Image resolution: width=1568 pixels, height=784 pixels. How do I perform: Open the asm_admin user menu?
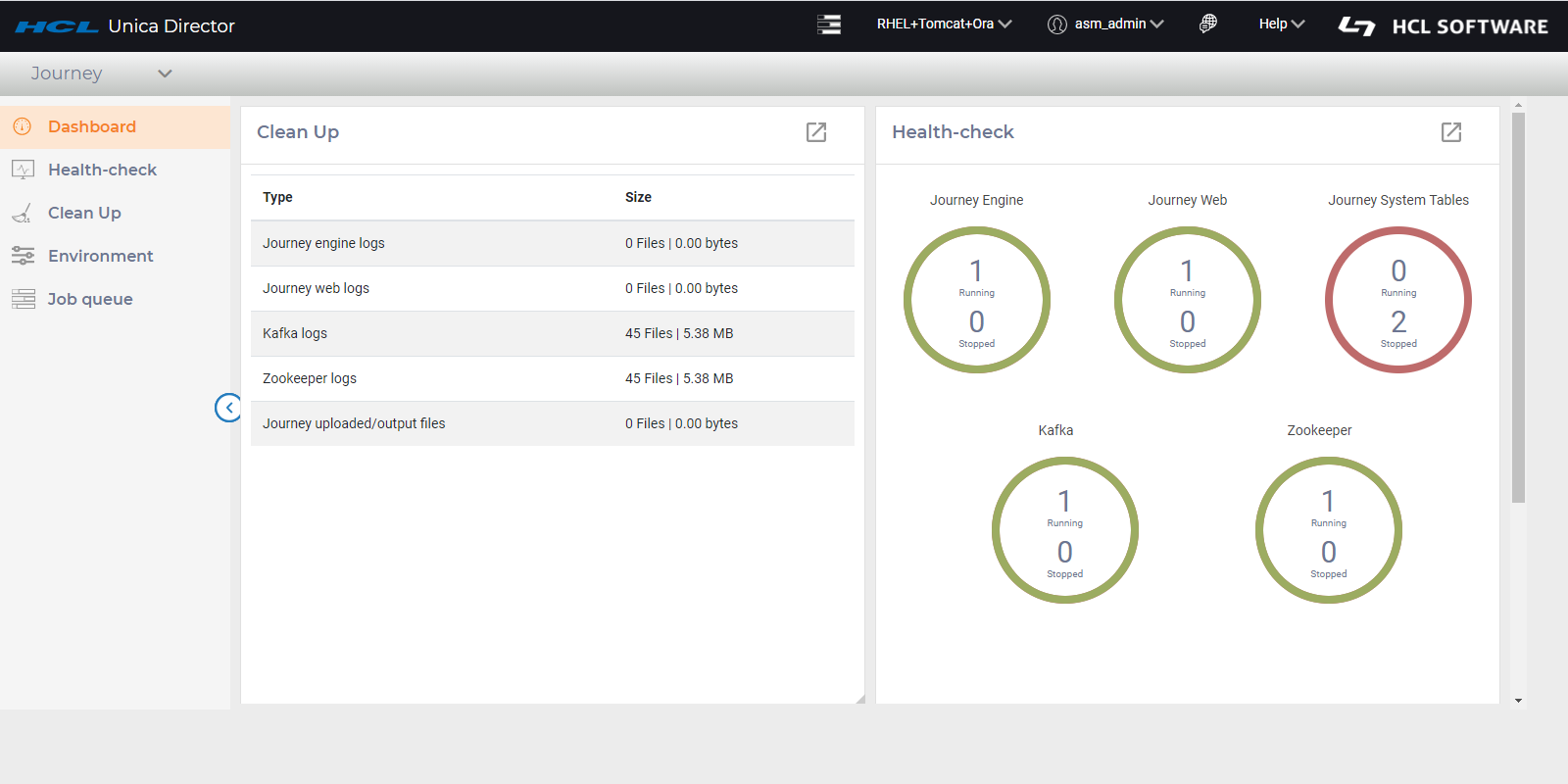[1105, 24]
